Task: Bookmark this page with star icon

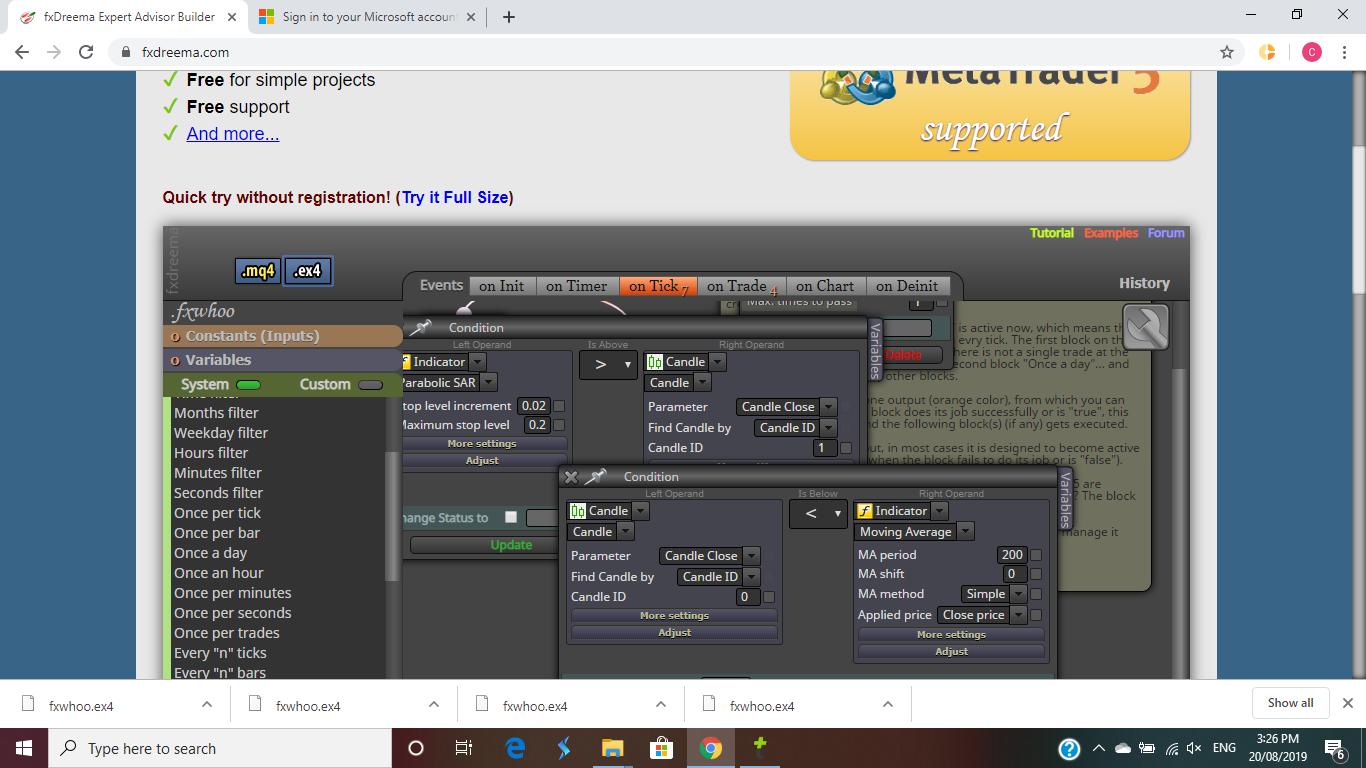Action: click(x=1227, y=52)
